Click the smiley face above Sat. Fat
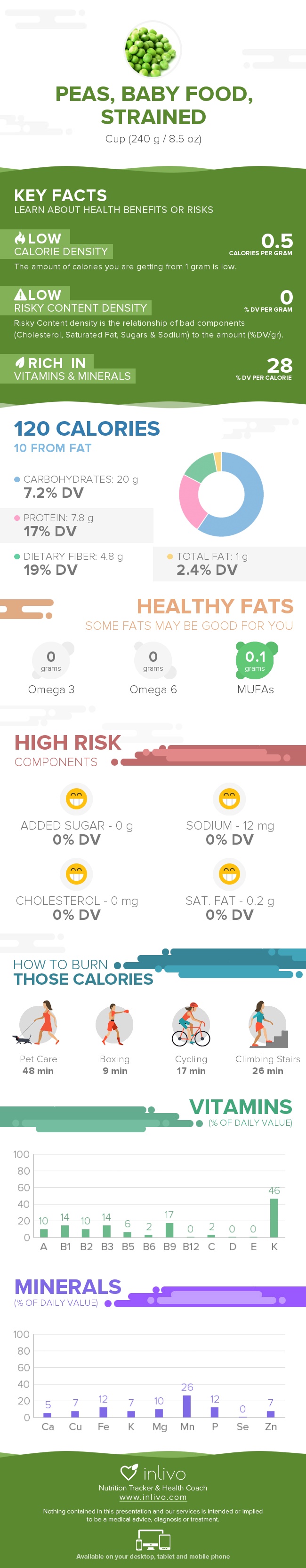This screenshot has height=1568, width=306. [x=229, y=873]
